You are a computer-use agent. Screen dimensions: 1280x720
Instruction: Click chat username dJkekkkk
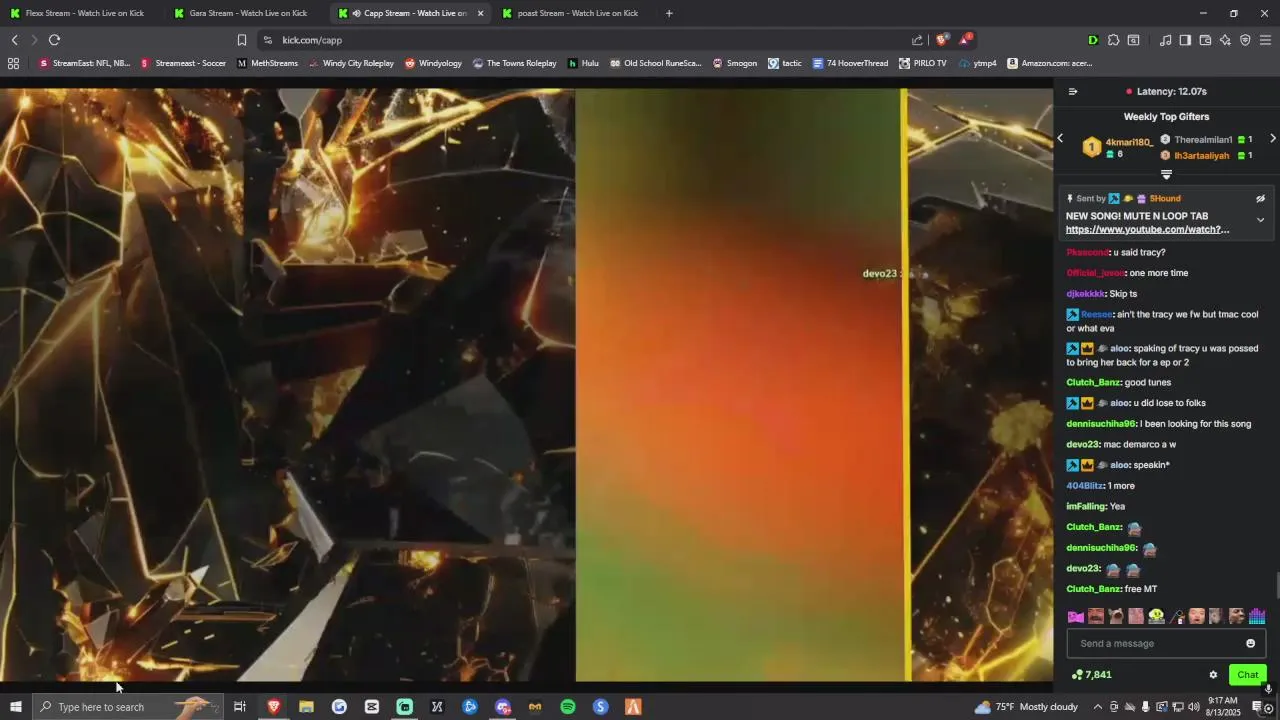point(1085,294)
